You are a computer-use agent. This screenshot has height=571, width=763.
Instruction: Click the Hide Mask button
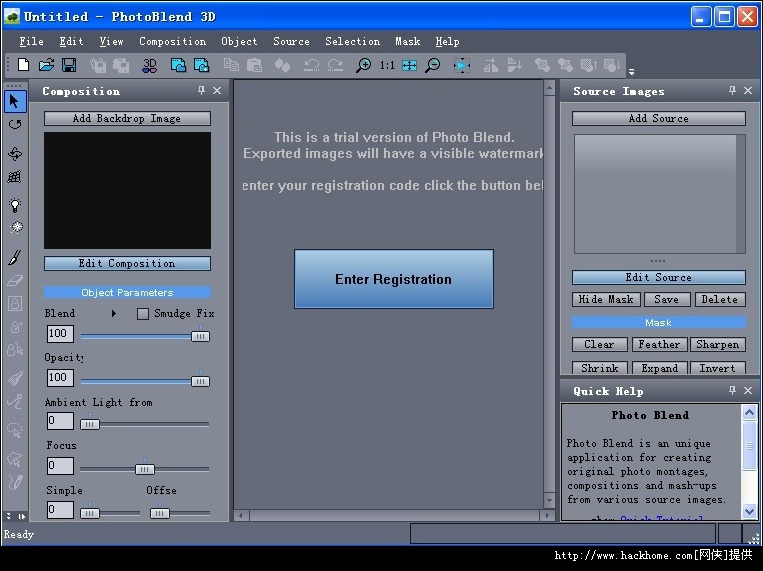click(606, 299)
